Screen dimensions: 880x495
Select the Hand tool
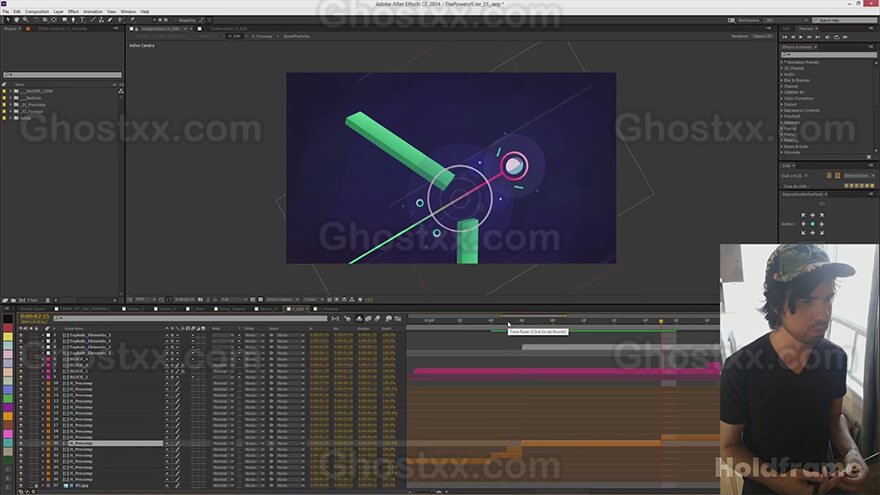tap(16, 20)
